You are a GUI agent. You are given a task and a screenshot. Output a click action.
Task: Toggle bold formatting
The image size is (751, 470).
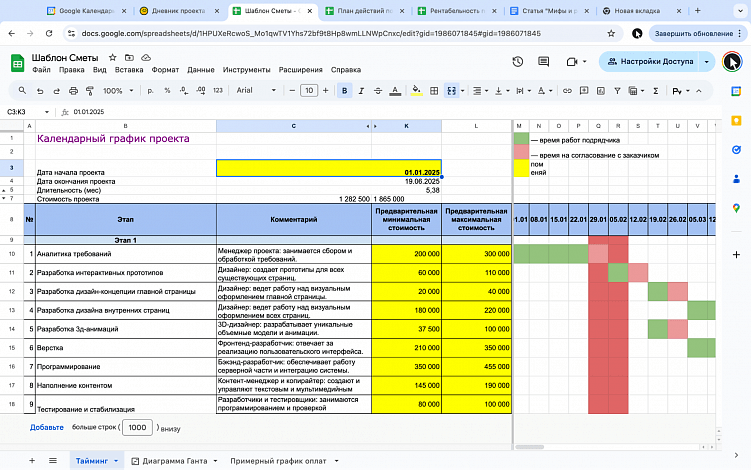pyautogui.click(x=345, y=91)
